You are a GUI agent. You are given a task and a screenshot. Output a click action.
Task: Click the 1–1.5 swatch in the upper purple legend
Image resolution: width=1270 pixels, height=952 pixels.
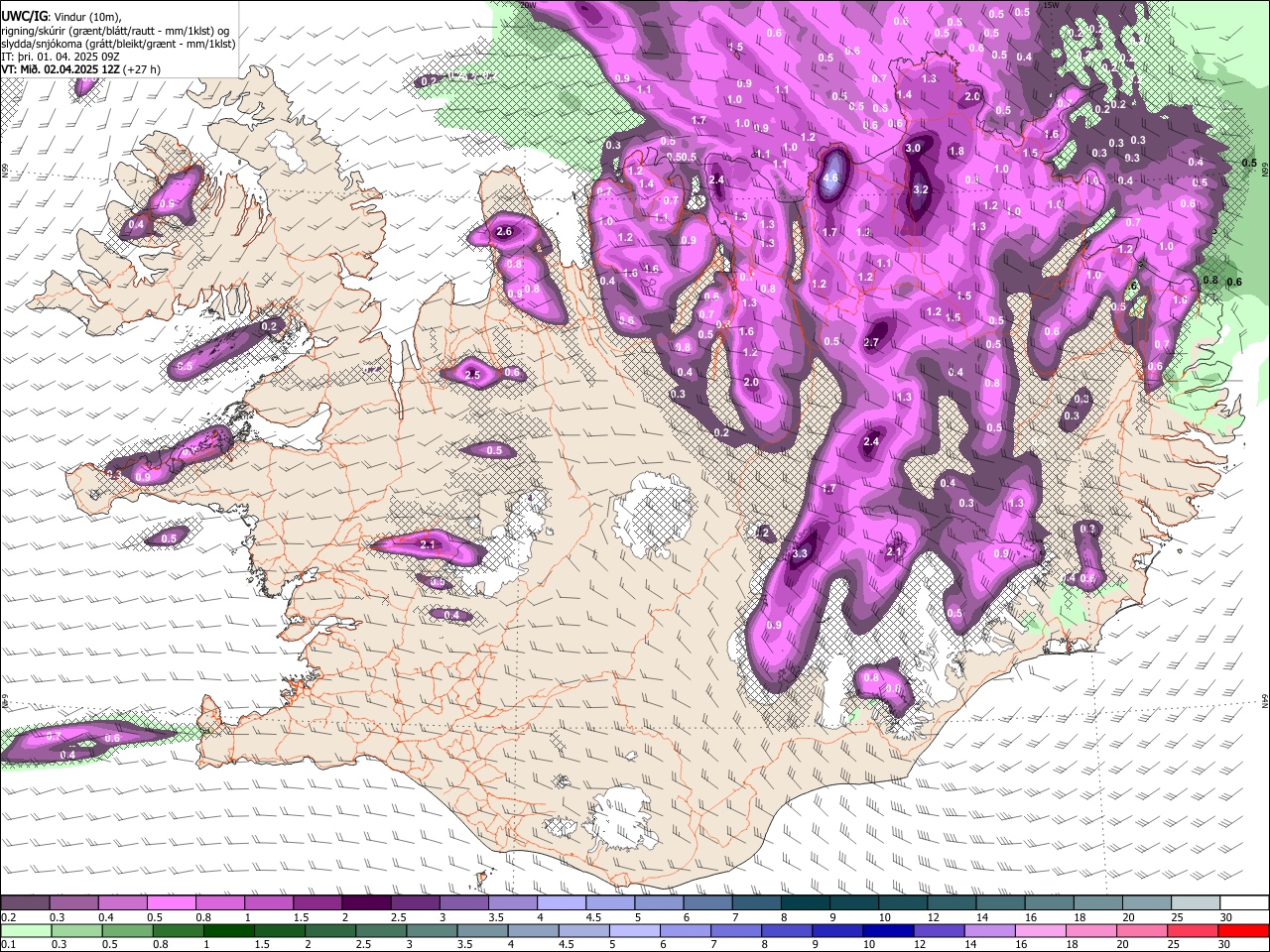point(269,903)
